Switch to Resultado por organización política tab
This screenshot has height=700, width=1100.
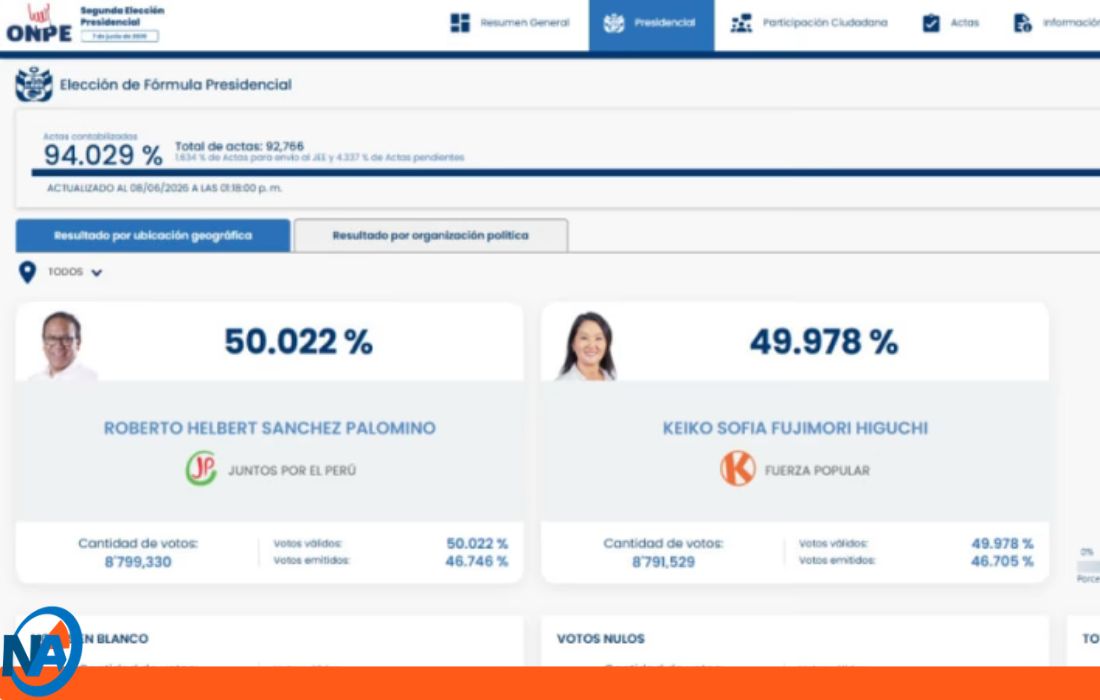[x=431, y=236]
